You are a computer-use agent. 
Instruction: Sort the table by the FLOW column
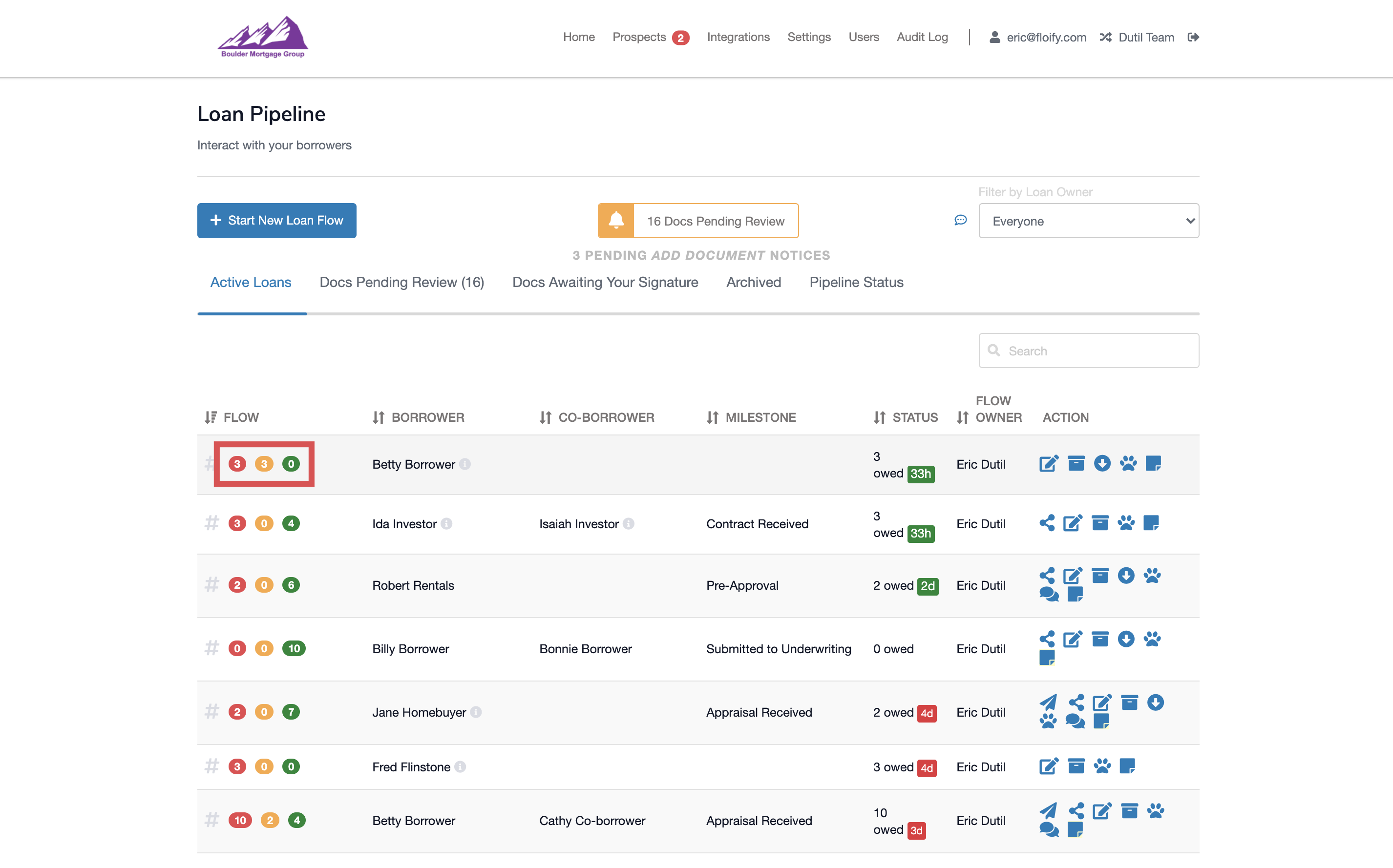232,417
